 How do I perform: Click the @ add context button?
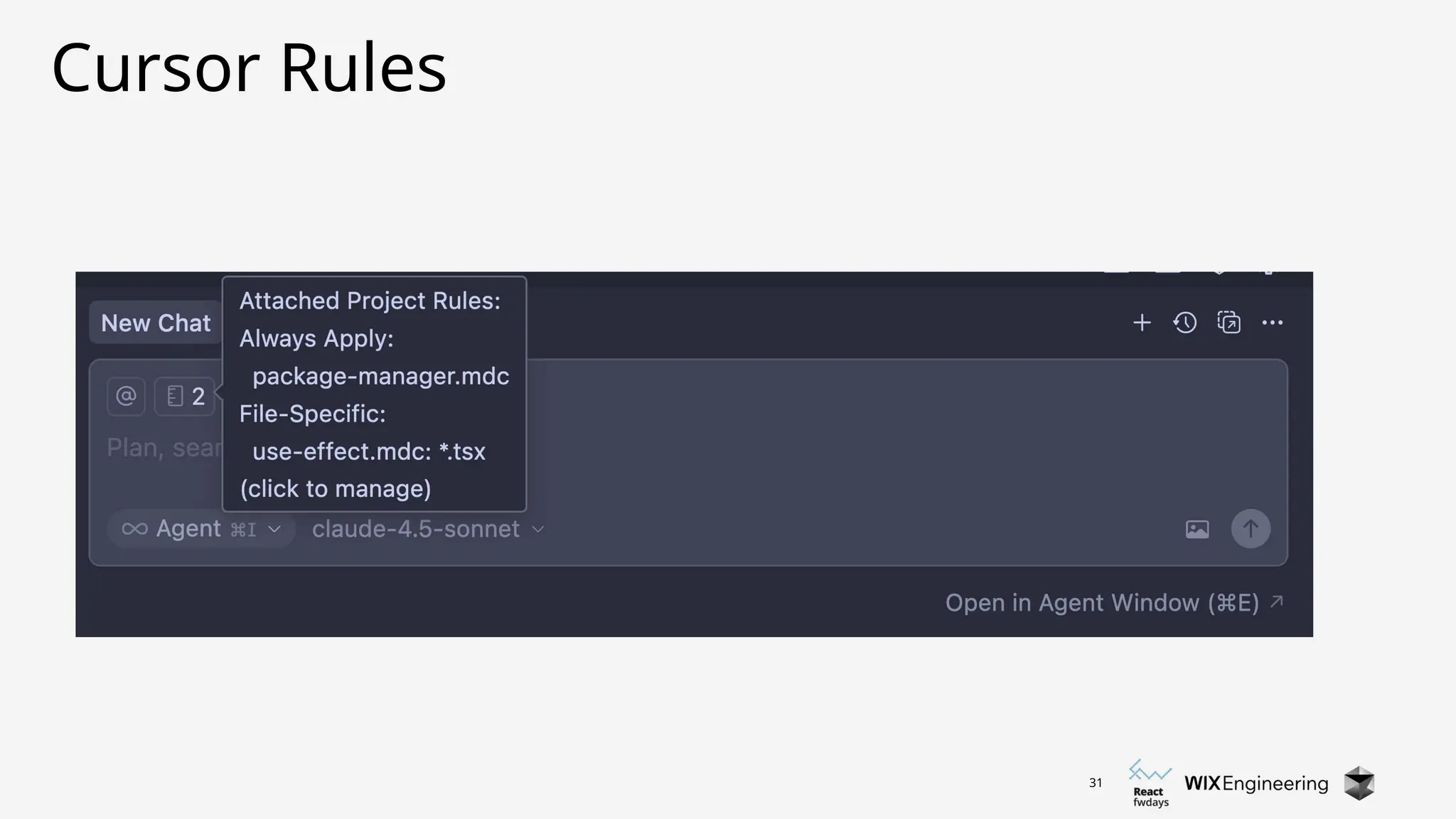126,396
